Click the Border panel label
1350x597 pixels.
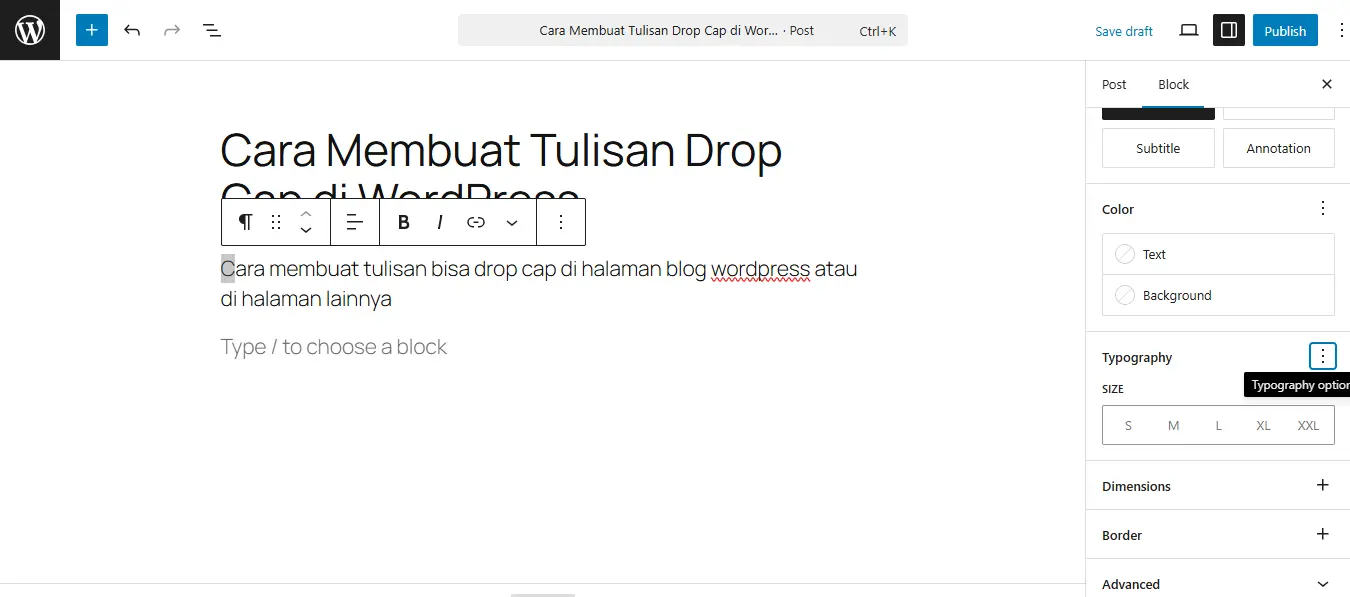point(1122,535)
